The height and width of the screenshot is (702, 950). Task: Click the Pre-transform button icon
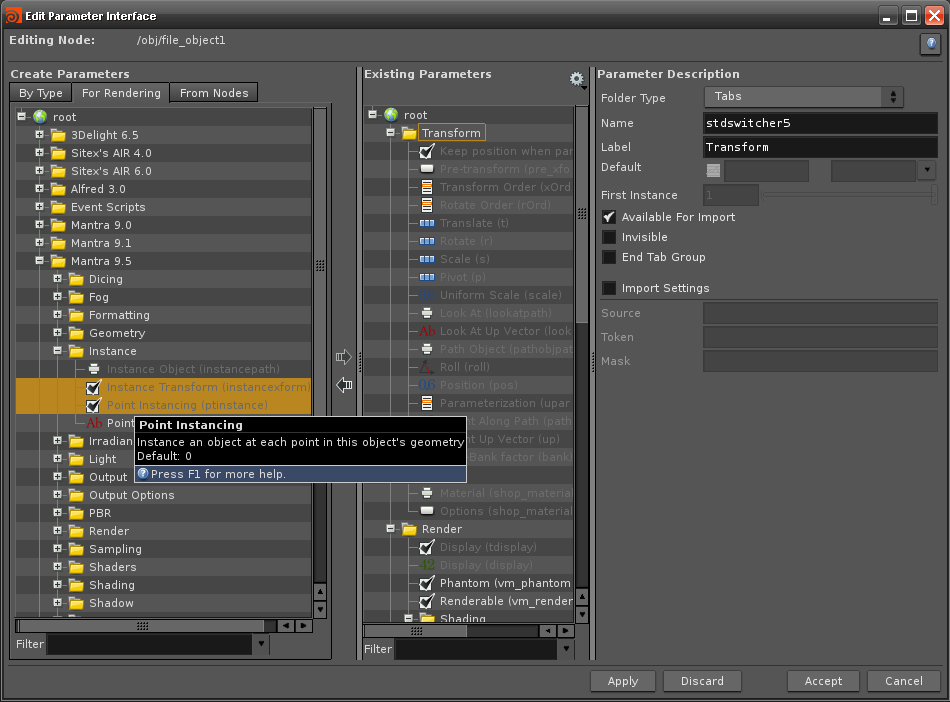coord(427,169)
